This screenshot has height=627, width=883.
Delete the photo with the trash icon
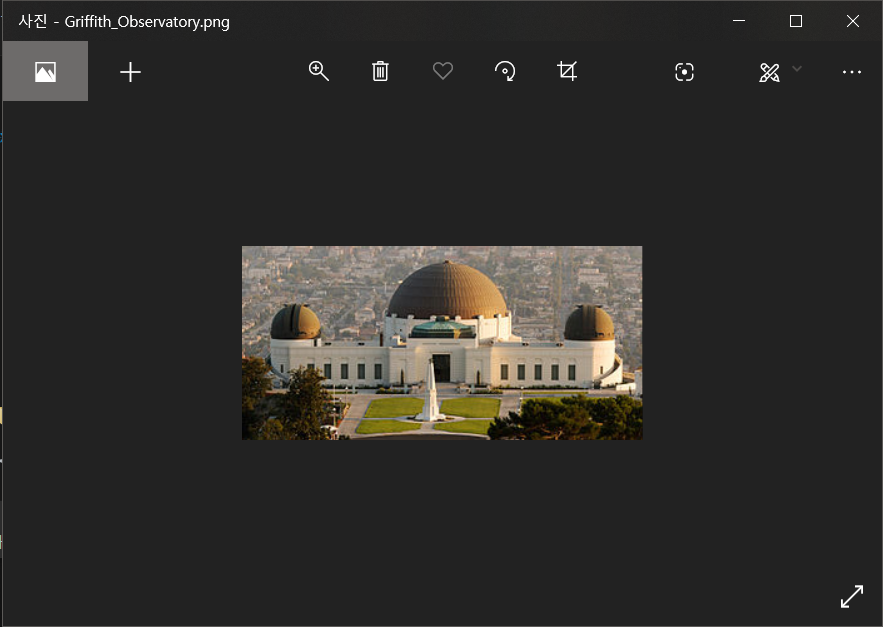tap(380, 72)
